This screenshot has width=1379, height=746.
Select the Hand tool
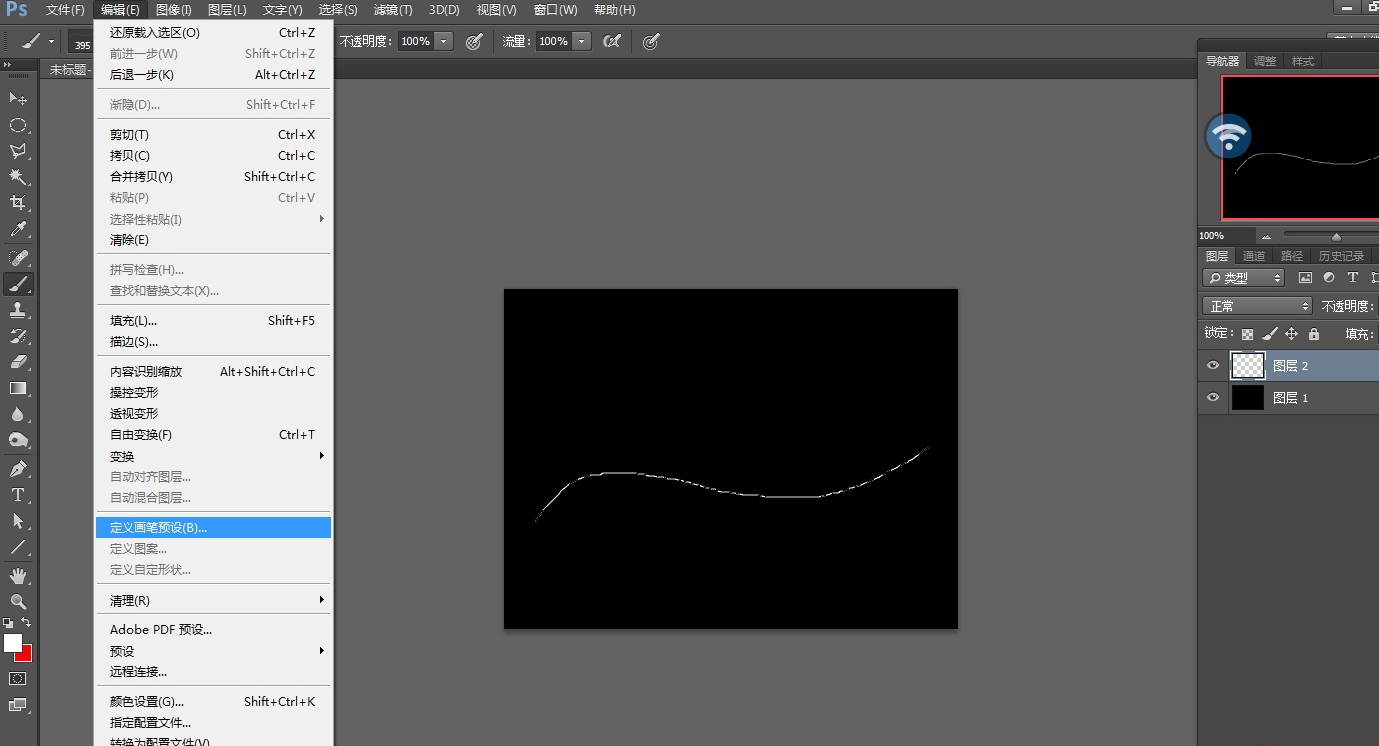pyautogui.click(x=18, y=576)
